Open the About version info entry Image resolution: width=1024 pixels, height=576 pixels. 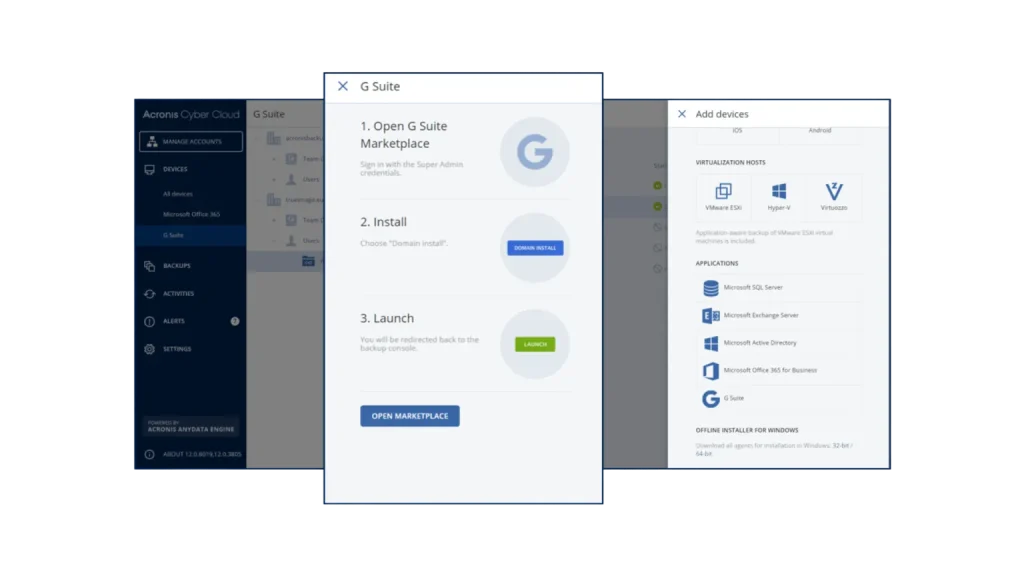(x=202, y=455)
